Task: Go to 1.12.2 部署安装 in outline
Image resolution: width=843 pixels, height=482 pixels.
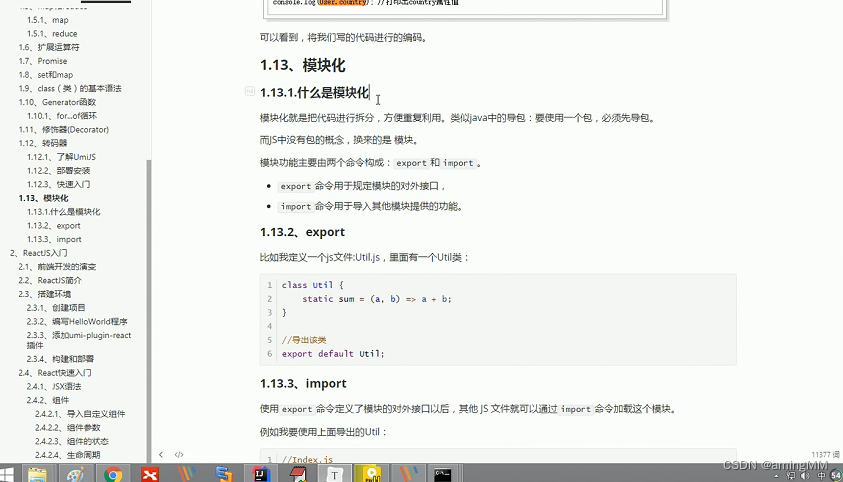Action: [59, 170]
